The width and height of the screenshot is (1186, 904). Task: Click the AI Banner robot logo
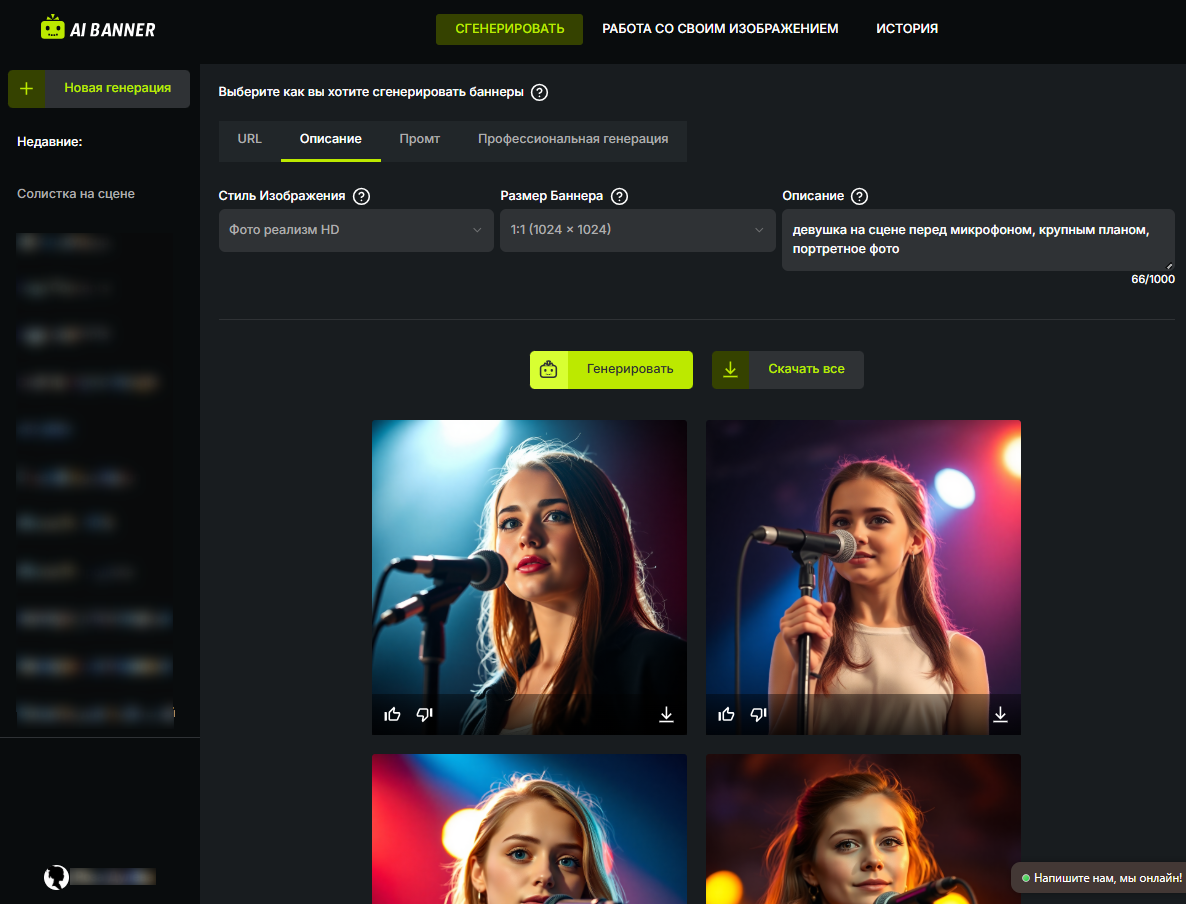[x=53, y=28]
